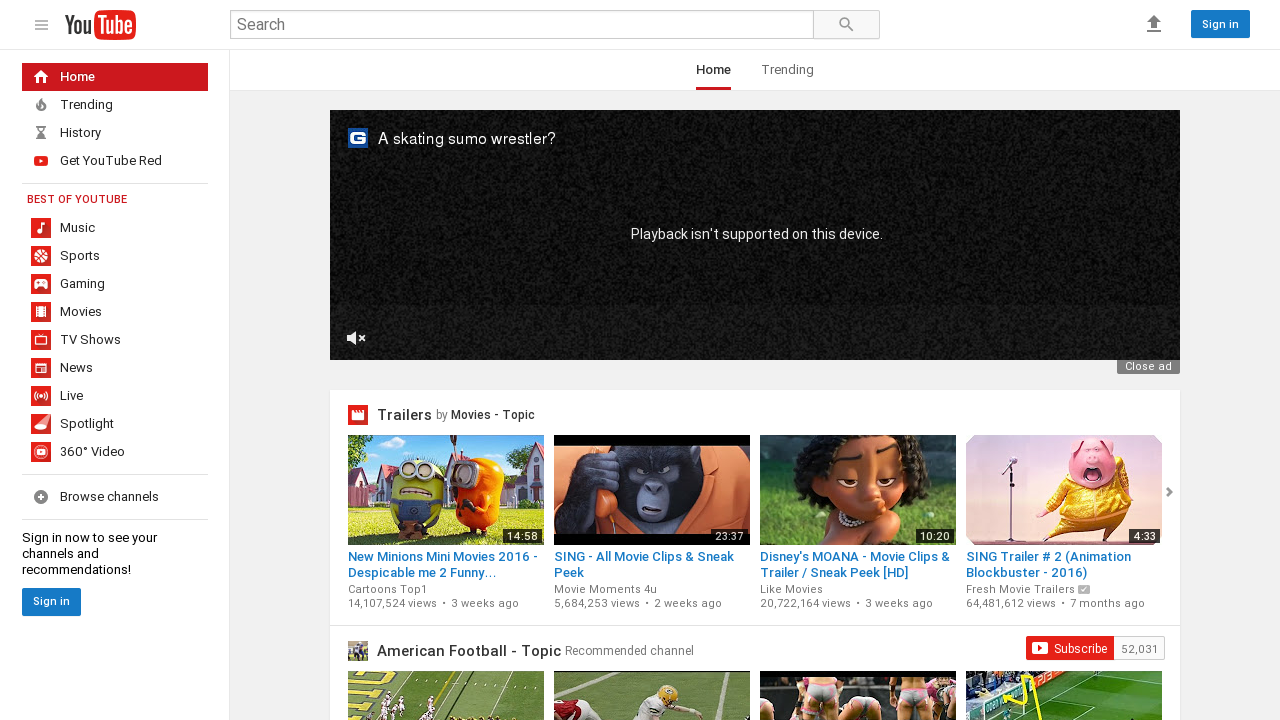Viewport: 1280px width, 720px height.
Task: Close the ad banner
Action: coord(1148,367)
